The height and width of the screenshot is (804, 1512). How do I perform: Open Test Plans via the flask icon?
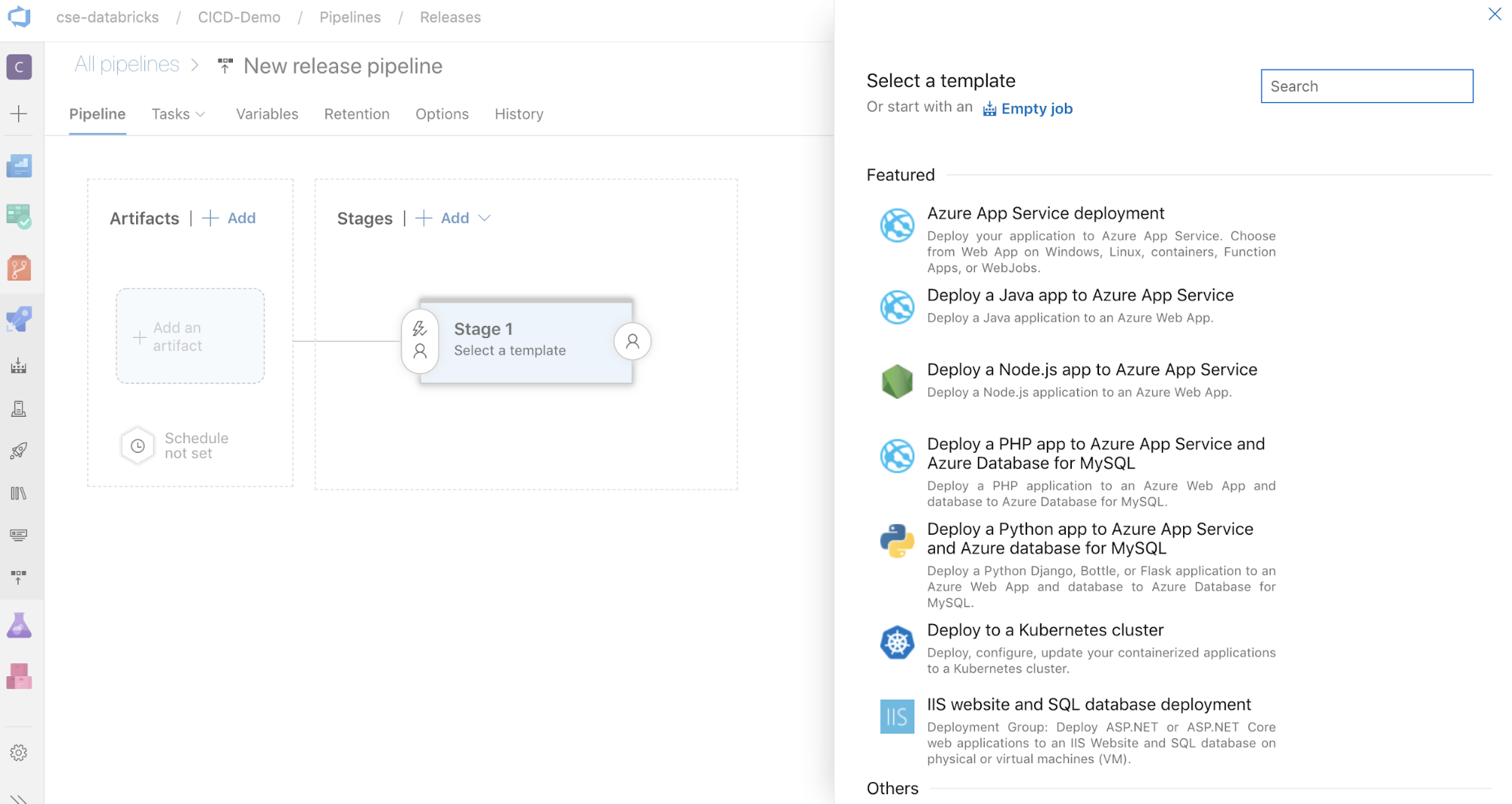click(18, 625)
